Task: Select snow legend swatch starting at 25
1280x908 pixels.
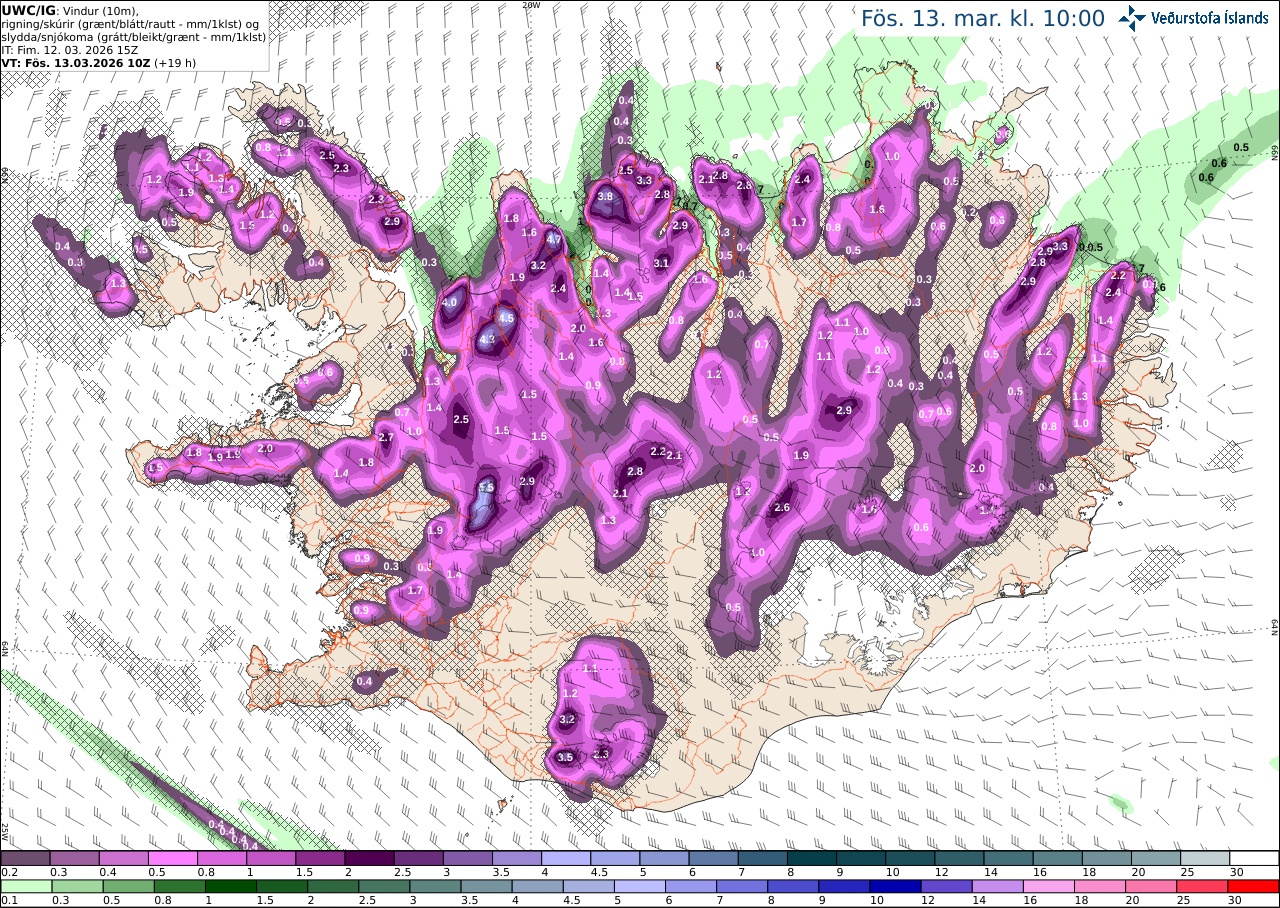Action: (1204, 858)
